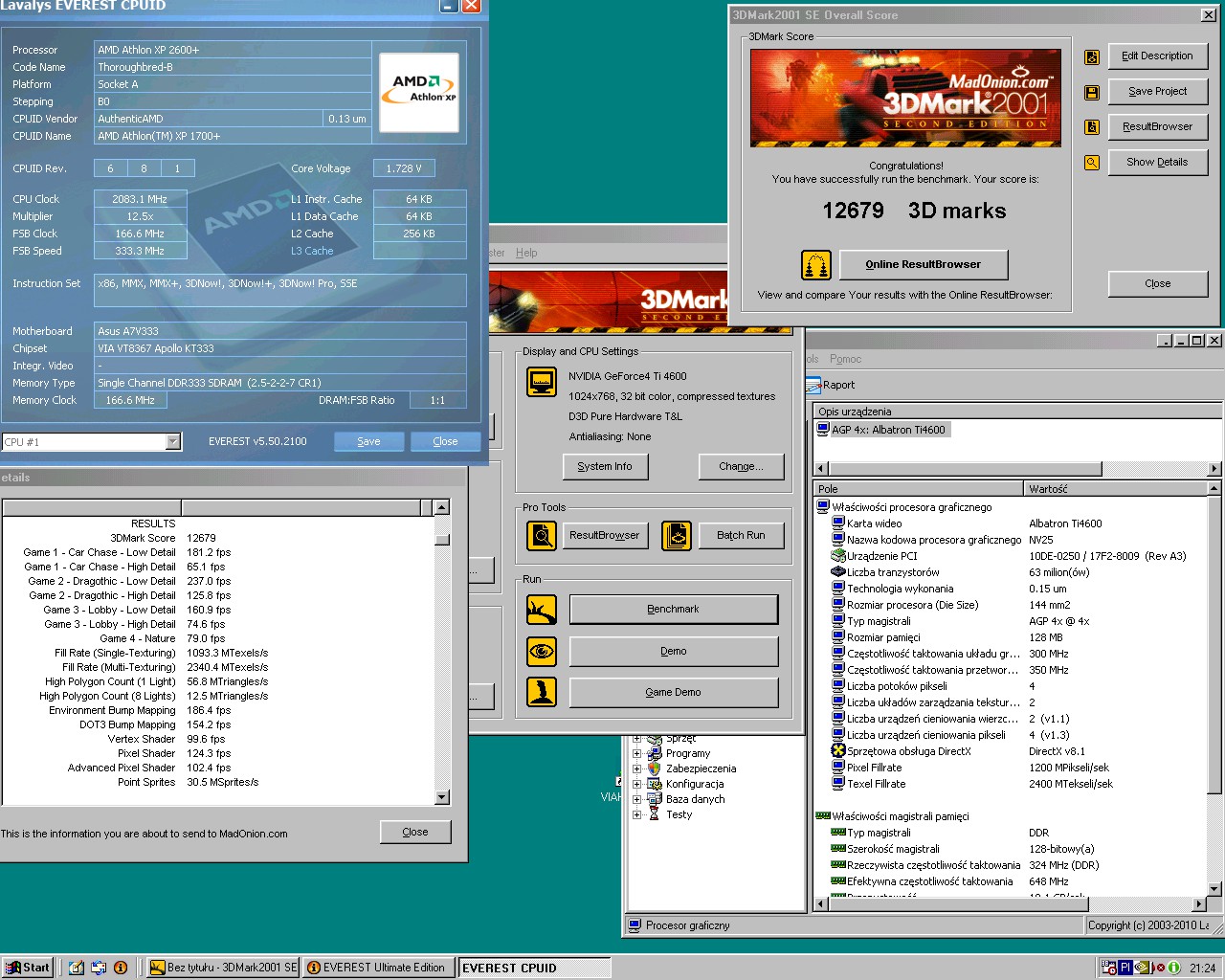Click the Show Details button

pyautogui.click(x=1157, y=163)
